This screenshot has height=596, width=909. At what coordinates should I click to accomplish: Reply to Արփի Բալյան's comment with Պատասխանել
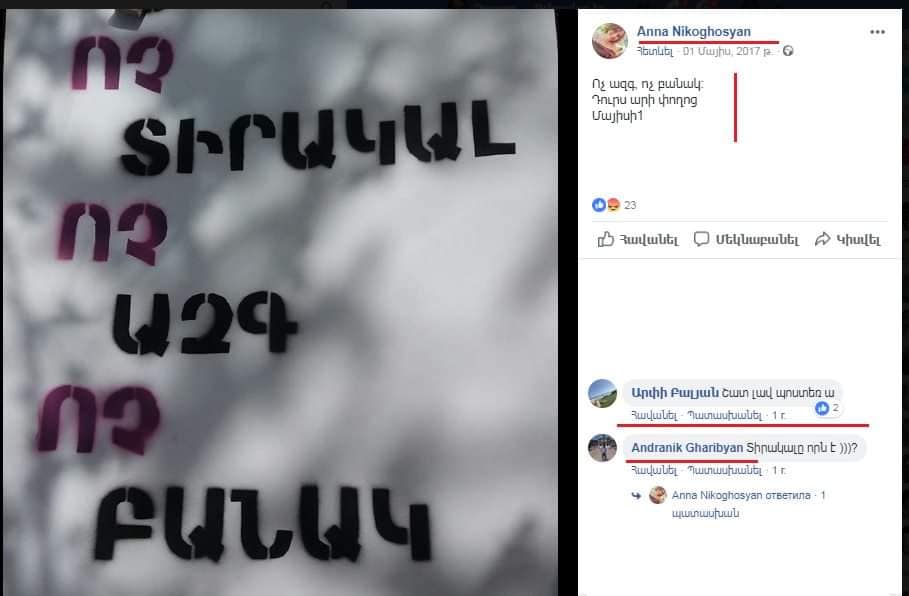724,415
